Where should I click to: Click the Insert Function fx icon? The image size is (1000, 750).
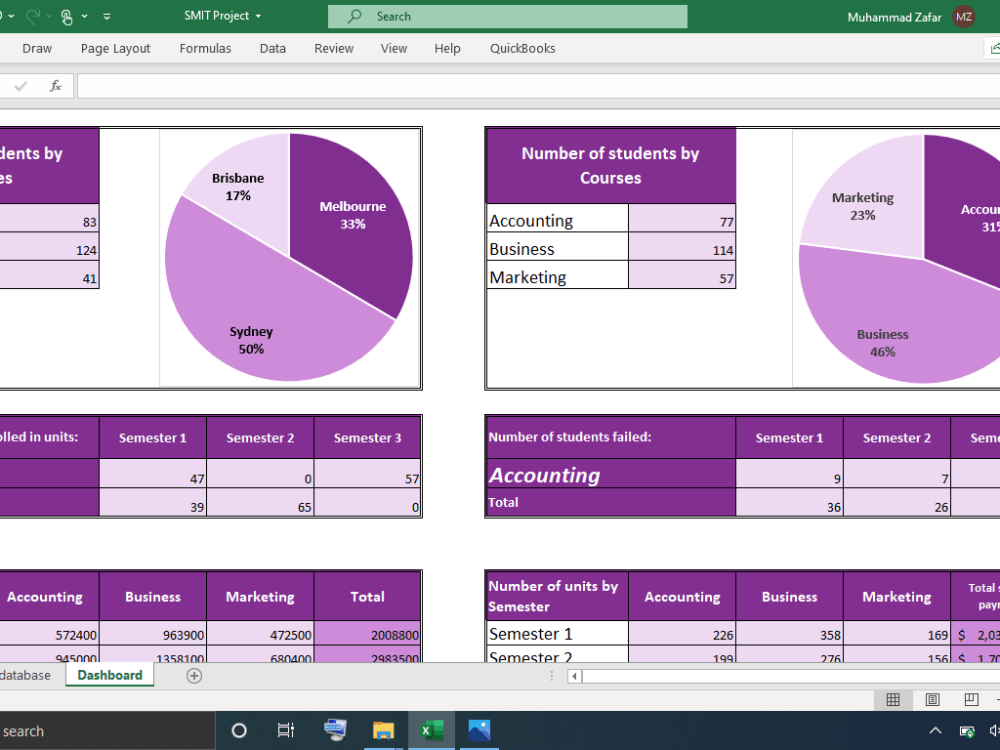click(55, 85)
